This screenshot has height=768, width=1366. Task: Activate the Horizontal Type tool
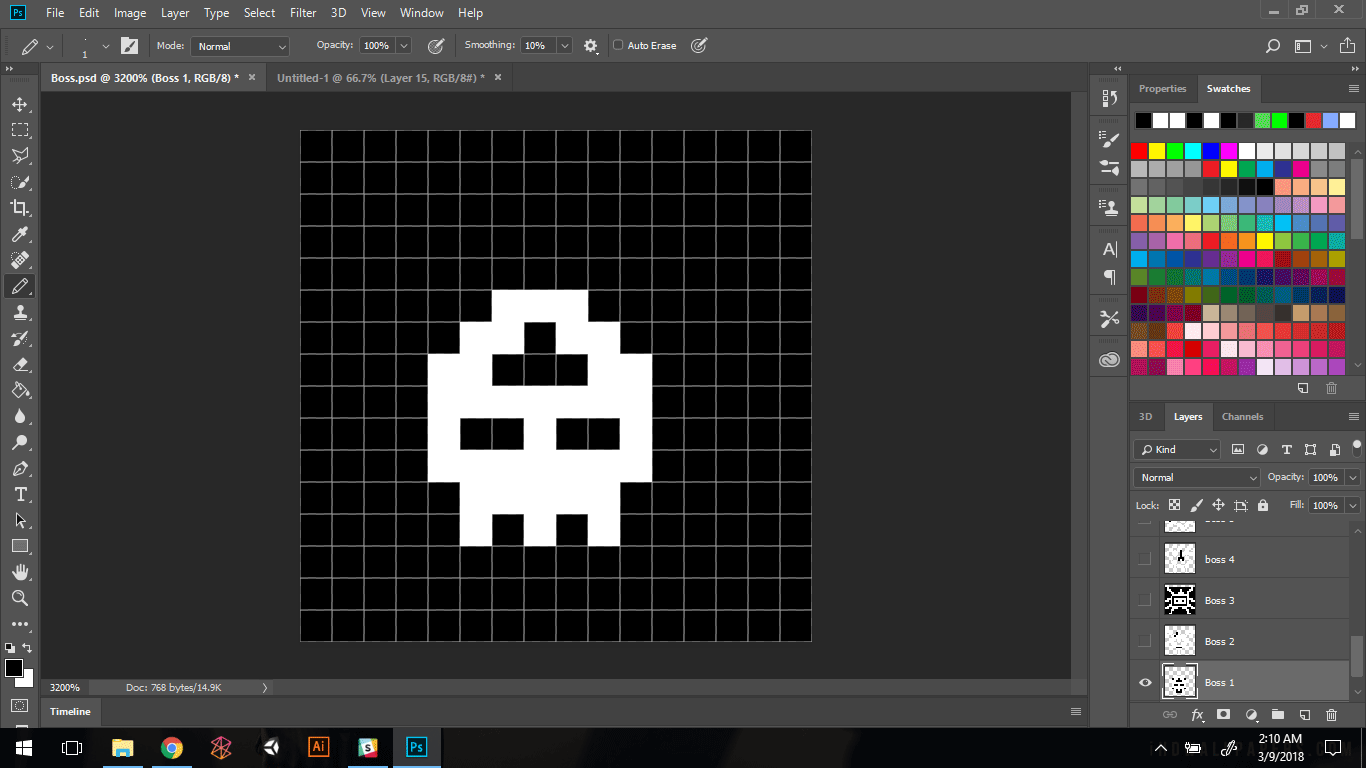tap(19, 495)
